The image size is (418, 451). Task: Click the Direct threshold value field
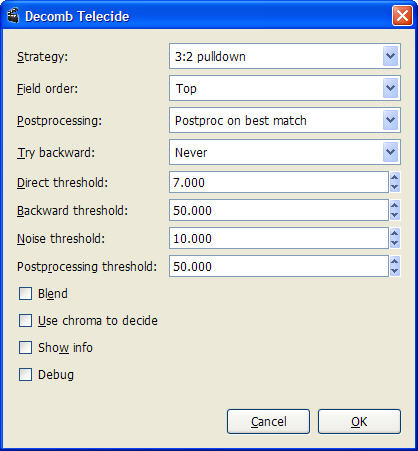[279, 182]
